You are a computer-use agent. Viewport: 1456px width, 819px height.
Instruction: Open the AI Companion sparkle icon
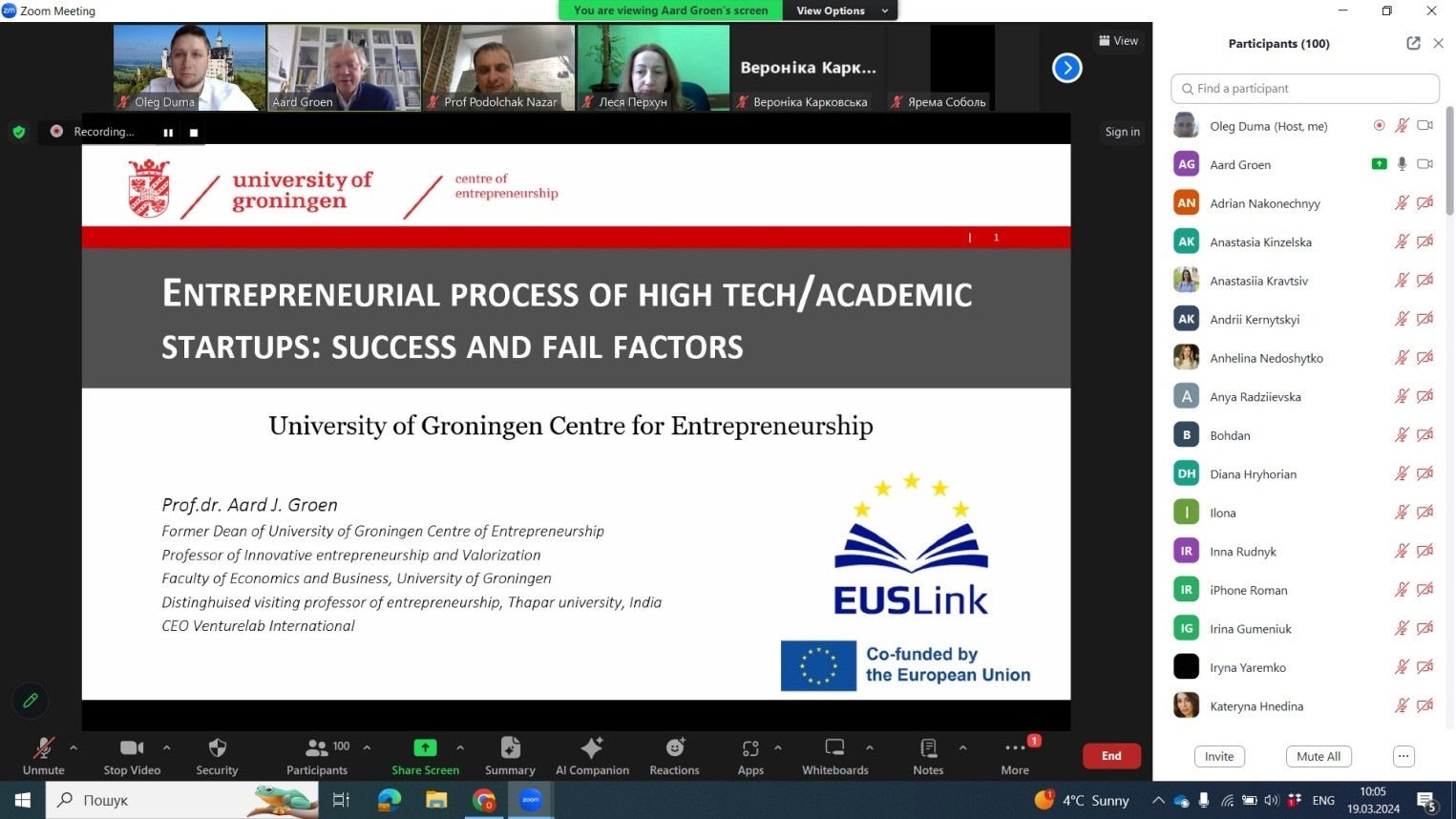pyautogui.click(x=592, y=748)
